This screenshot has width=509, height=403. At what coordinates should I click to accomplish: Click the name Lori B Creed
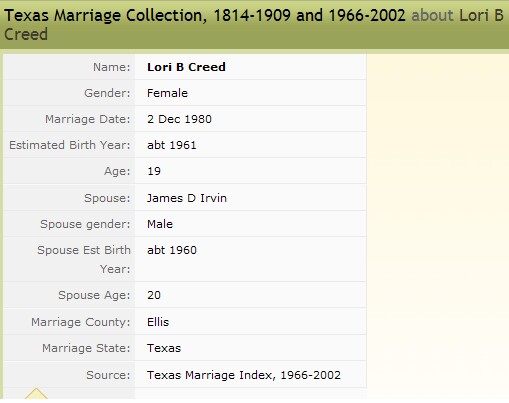coord(186,67)
